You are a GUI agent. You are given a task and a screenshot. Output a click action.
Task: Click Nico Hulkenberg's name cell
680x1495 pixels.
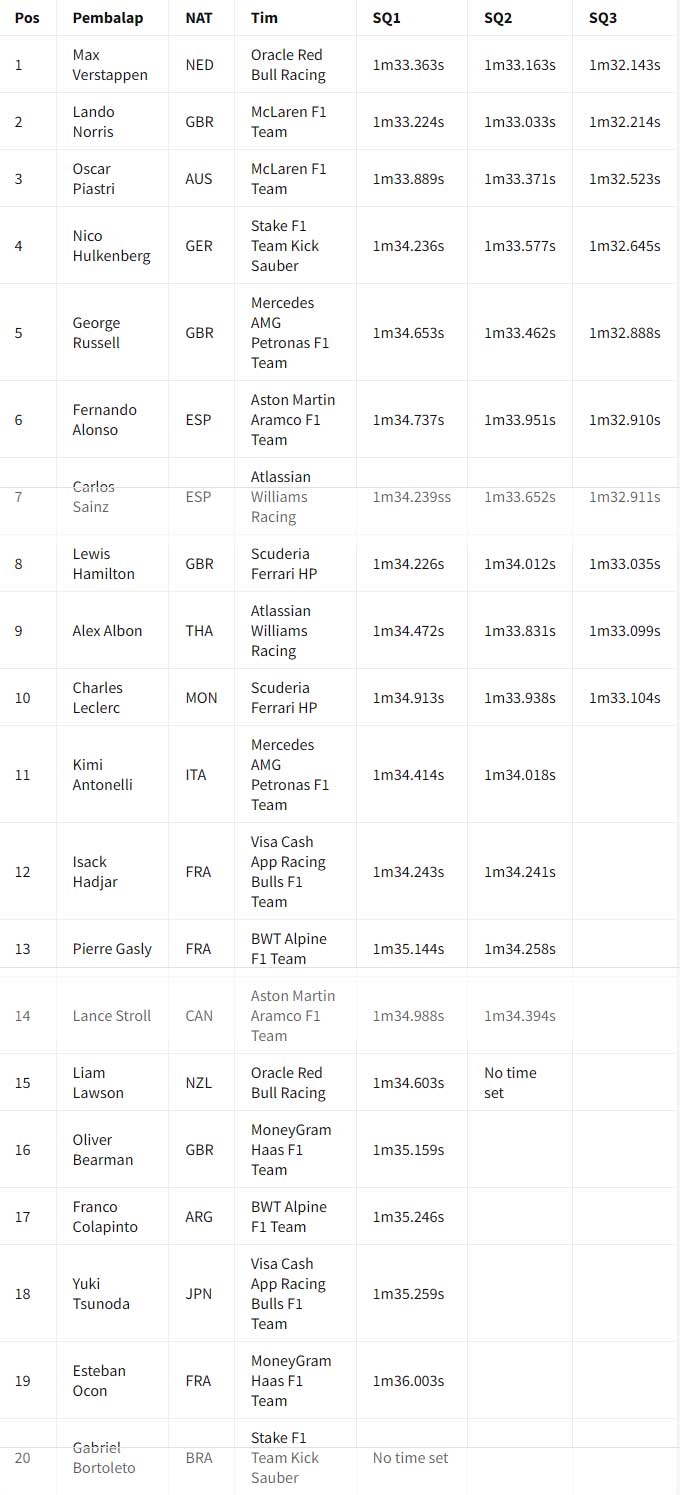coord(111,246)
